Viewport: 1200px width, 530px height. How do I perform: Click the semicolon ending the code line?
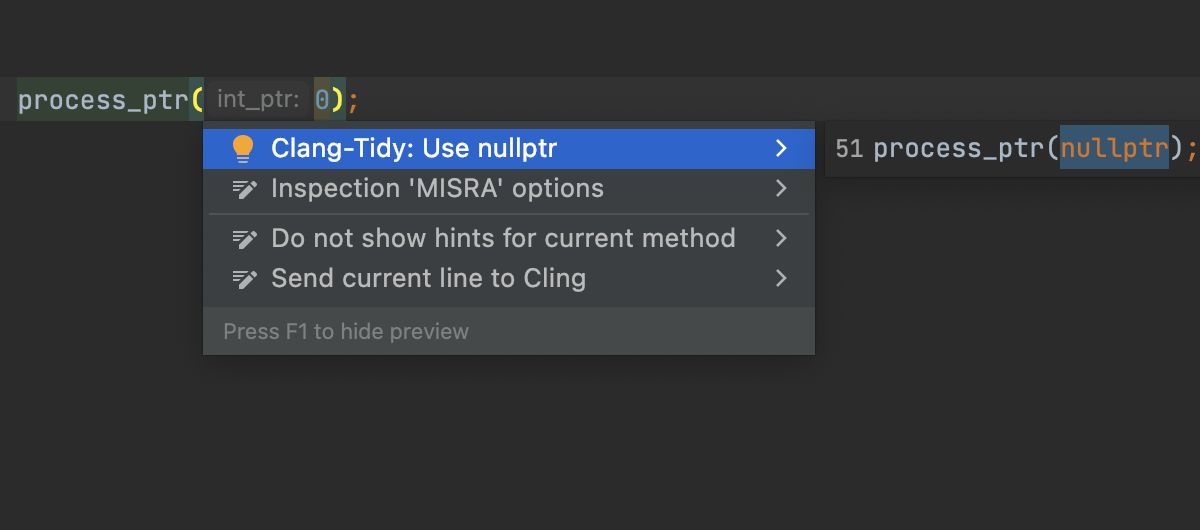point(353,100)
